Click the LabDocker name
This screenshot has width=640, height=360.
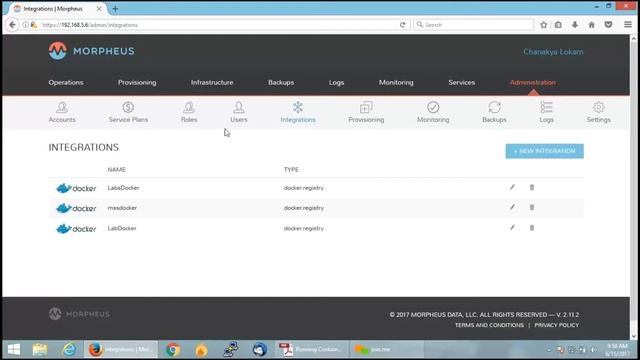tap(122, 228)
